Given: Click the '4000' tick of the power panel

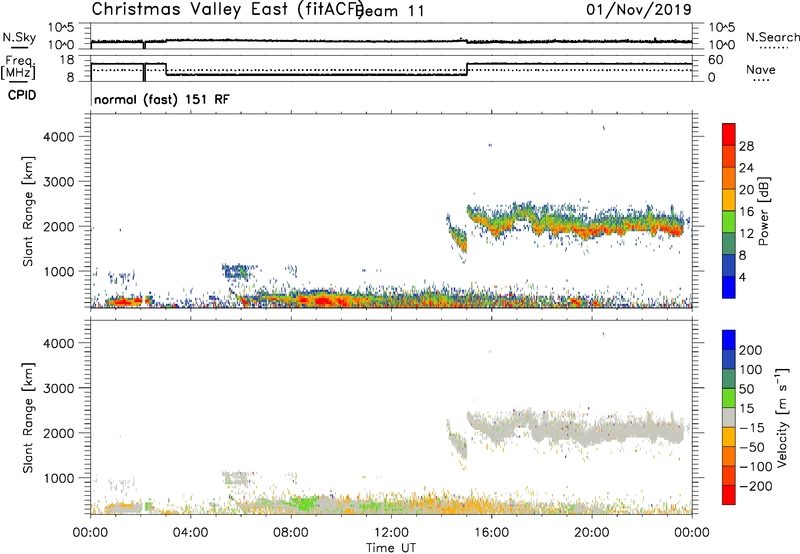Looking at the screenshot, I should (x=59, y=137).
